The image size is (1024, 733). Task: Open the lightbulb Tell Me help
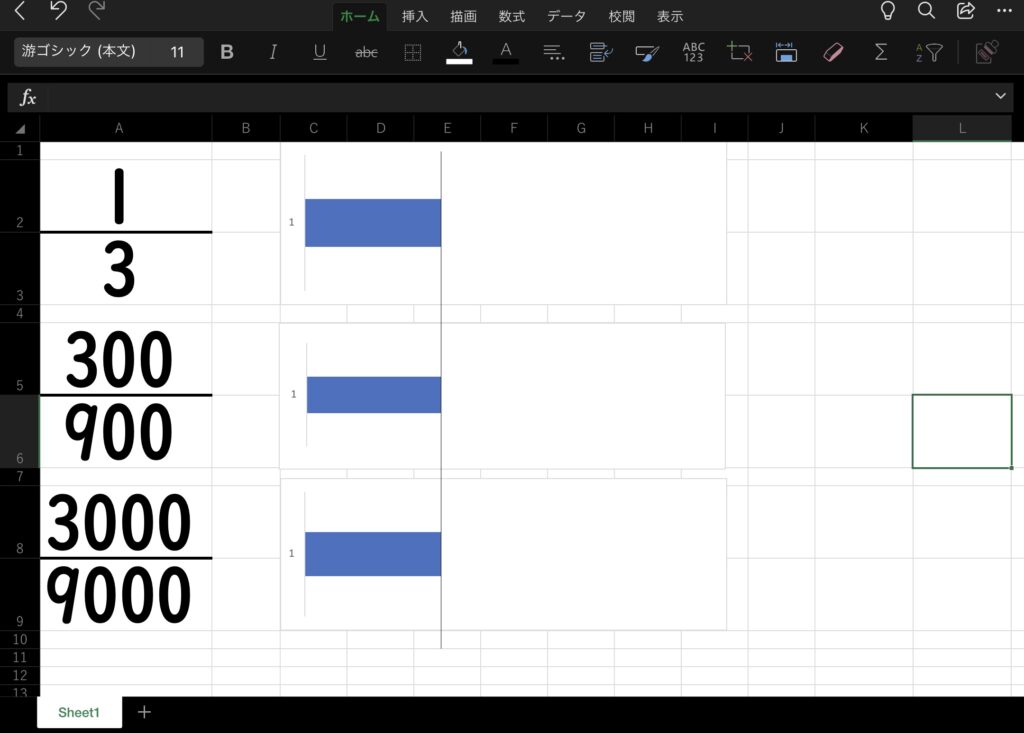[x=888, y=10]
